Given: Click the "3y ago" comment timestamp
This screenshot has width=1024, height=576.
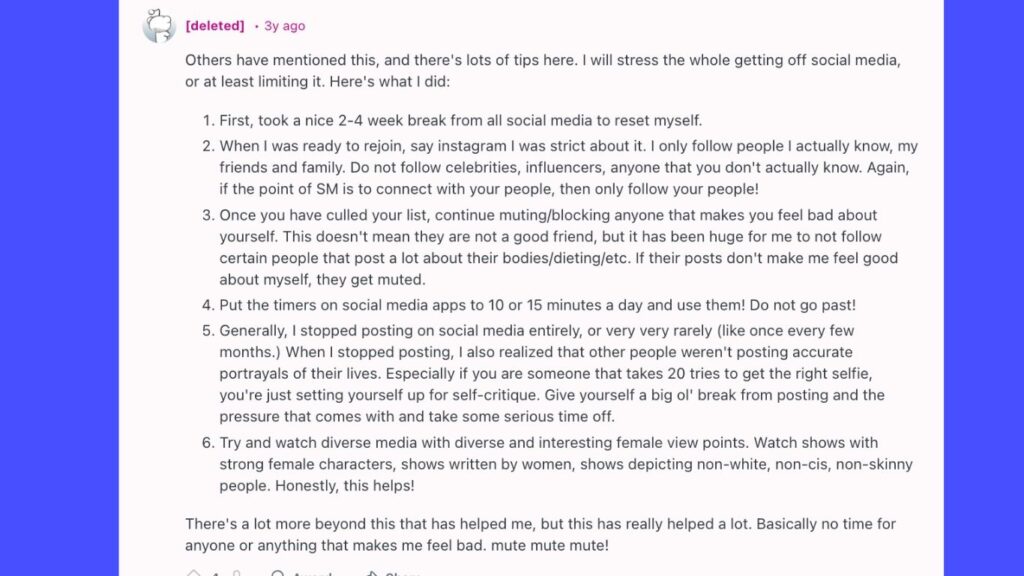Looking at the screenshot, I should pos(285,26).
